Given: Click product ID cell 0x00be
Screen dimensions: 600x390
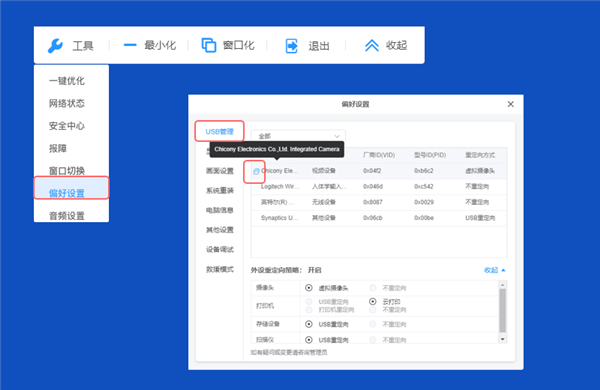Looking at the screenshot, I should click(424, 218).
